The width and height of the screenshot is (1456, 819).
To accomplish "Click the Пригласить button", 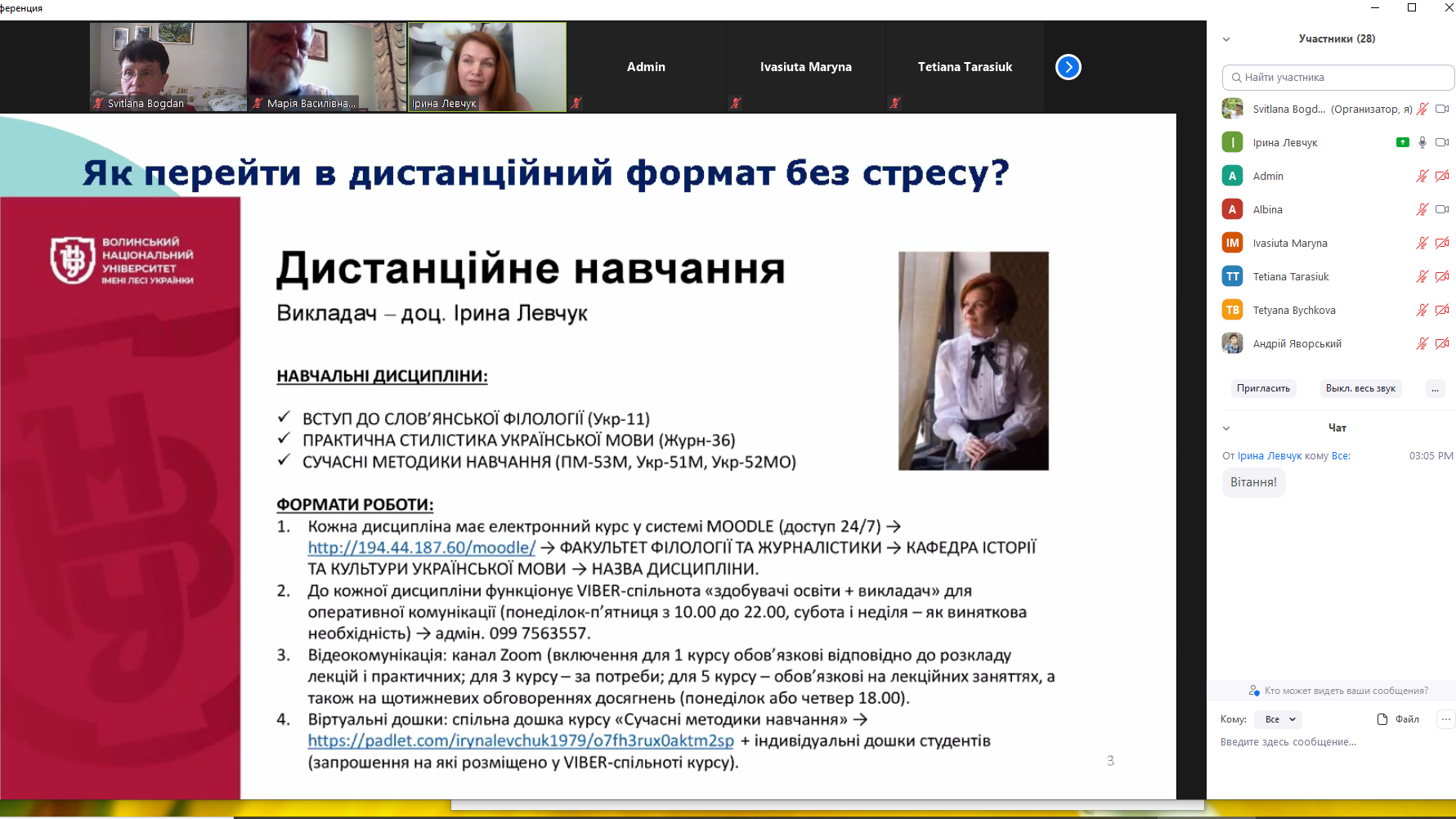I will (x=1263, y=388).
